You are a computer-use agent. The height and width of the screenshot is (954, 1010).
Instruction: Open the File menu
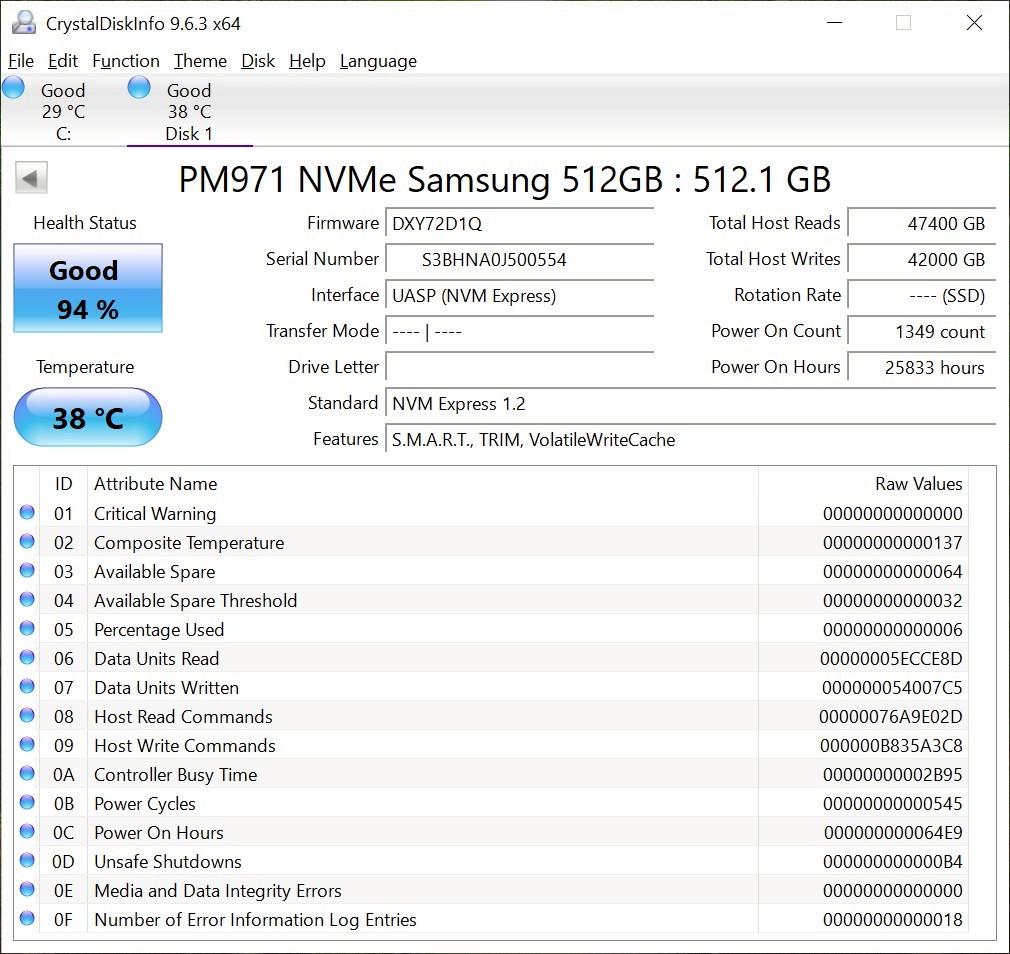[x=21, y=61]
